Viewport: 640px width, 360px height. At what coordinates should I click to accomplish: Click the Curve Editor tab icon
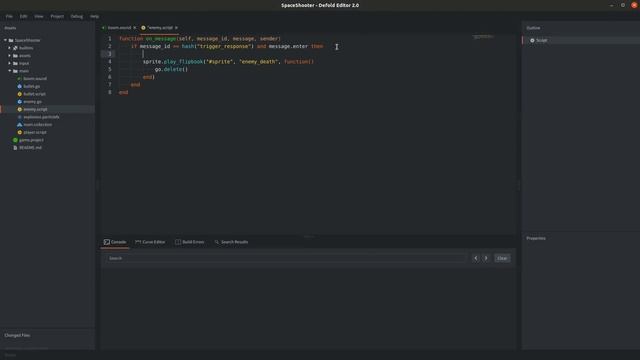(x=138, y=242)
